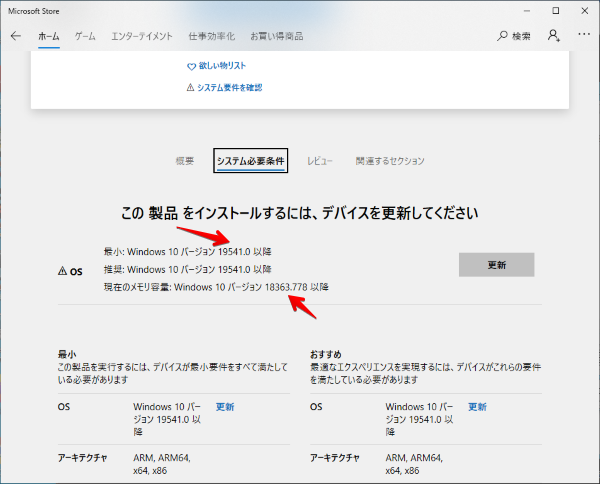Click the warning icon beside システム要件を確認
Viewport: 600px width, 484px height.
190,88
